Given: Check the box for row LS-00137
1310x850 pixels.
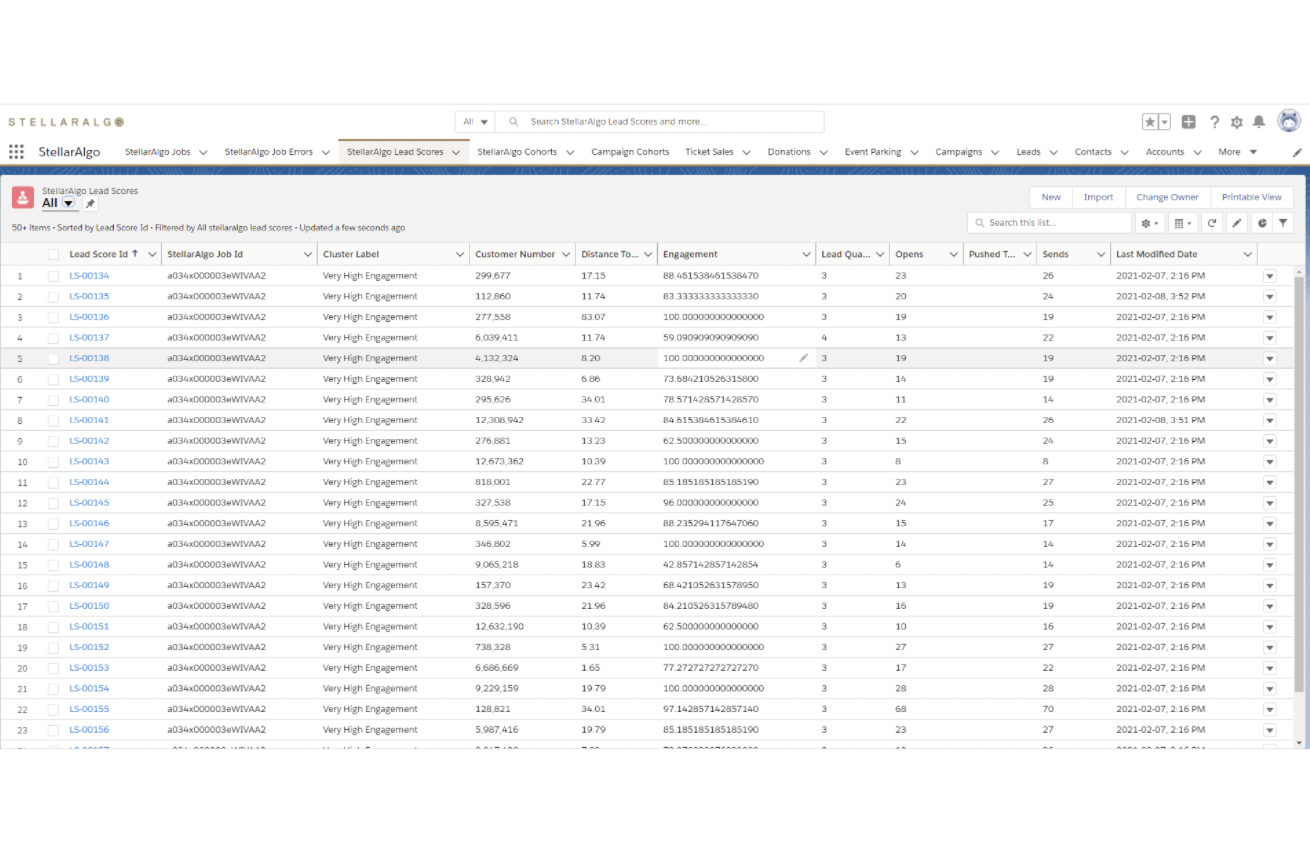Looking at the screenshot, I should coord(53,338).
